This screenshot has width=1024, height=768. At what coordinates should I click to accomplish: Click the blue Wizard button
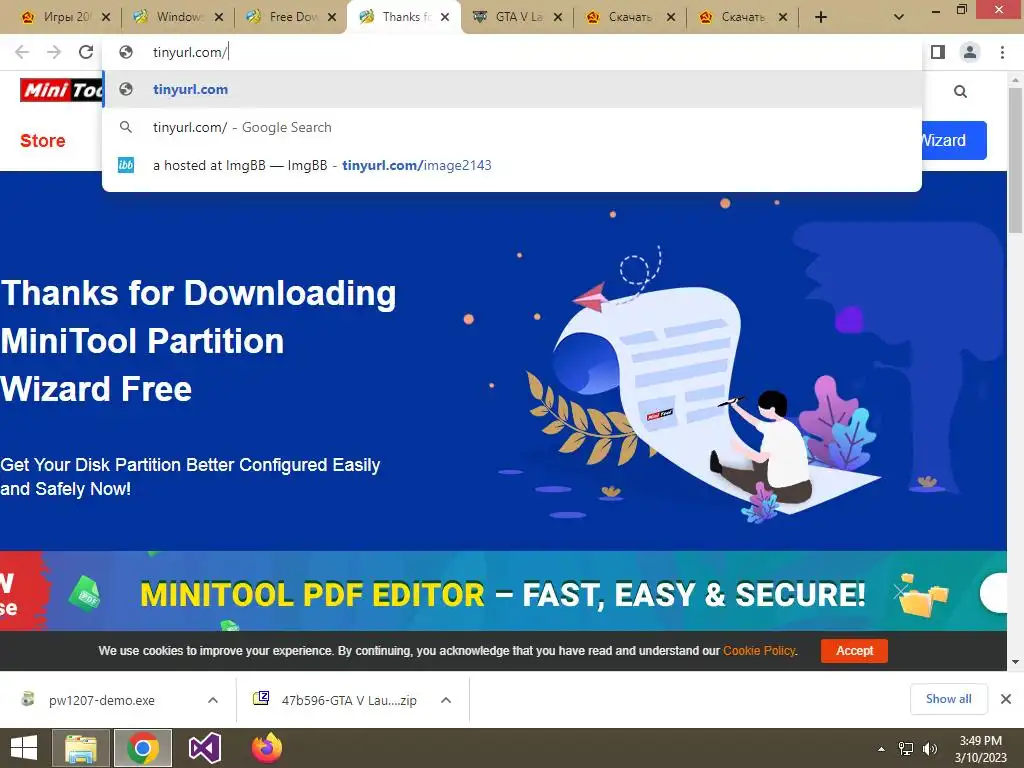click(954, 140)
